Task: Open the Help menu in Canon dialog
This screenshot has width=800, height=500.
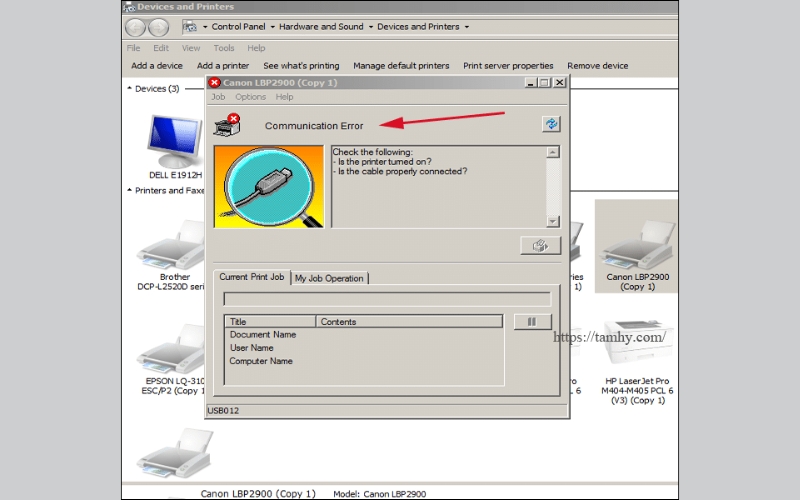Action: [x=284, y=97]
